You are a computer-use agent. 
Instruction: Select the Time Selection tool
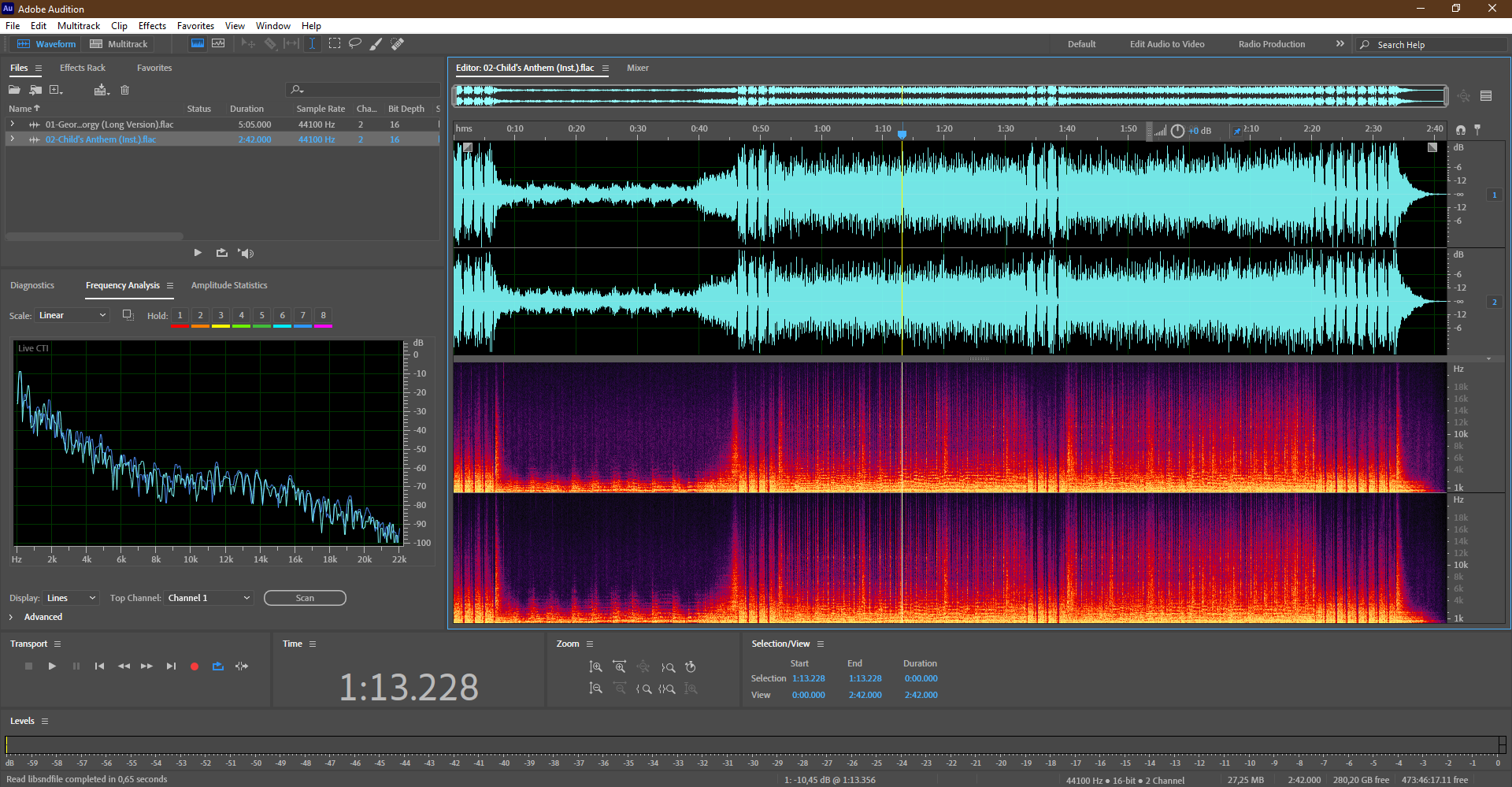(312, 44)
